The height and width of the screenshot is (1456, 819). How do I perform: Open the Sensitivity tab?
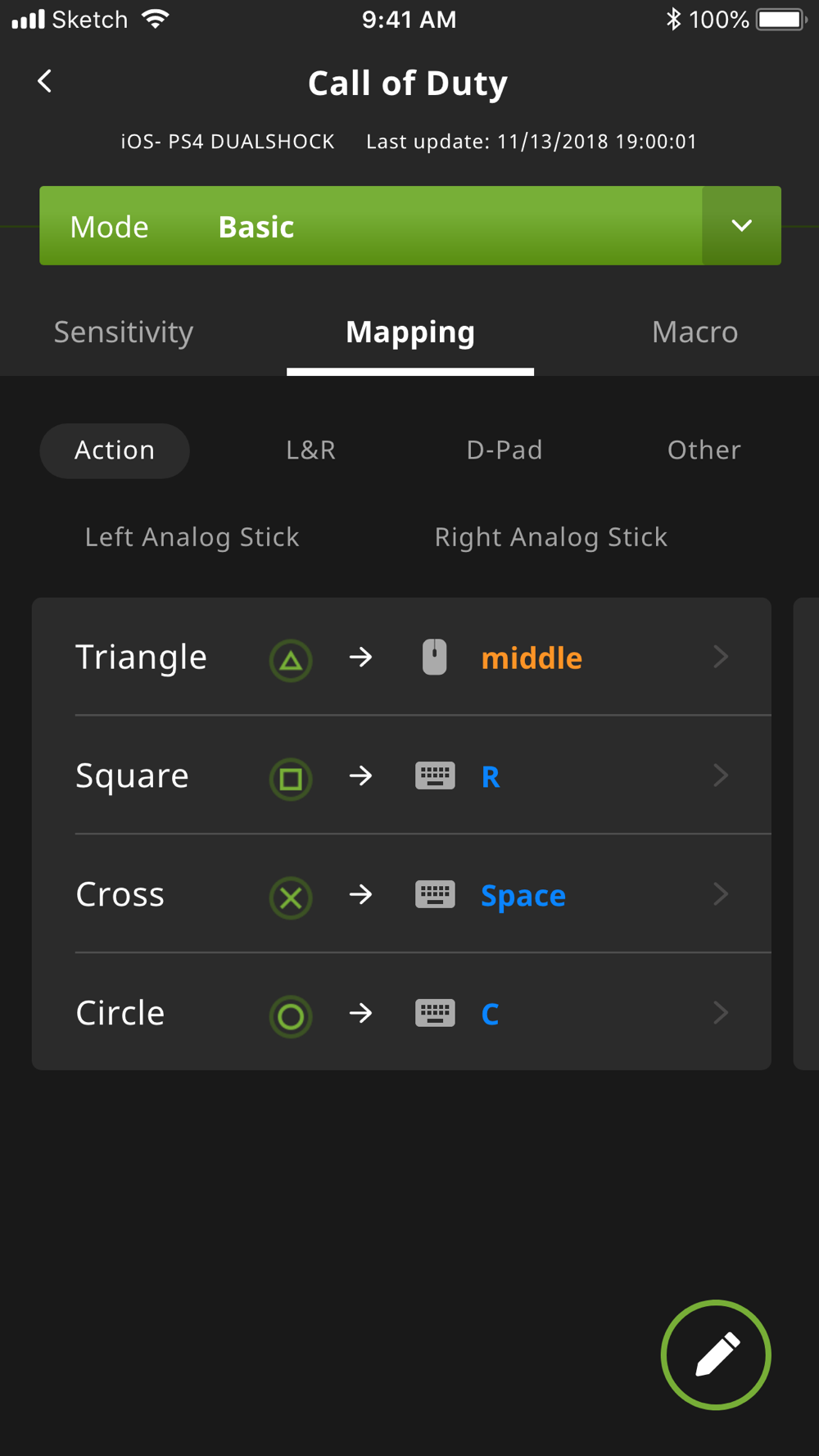pyautogui.click(x=124, y=332)
